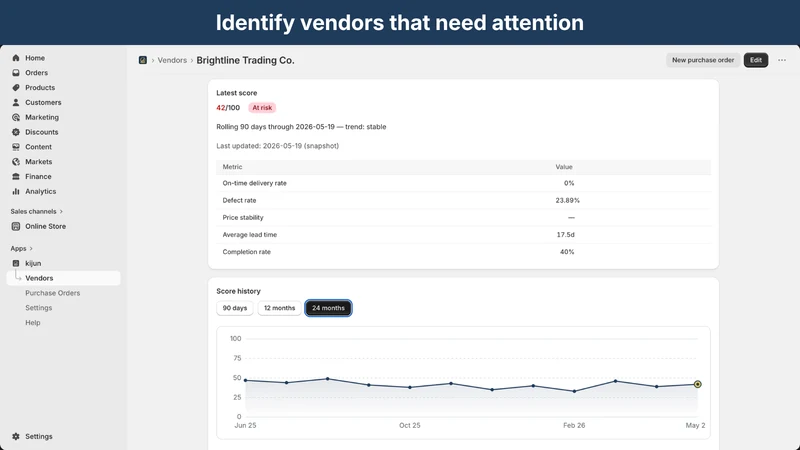
Task: Click the kijun app icon
Action: 16,263
